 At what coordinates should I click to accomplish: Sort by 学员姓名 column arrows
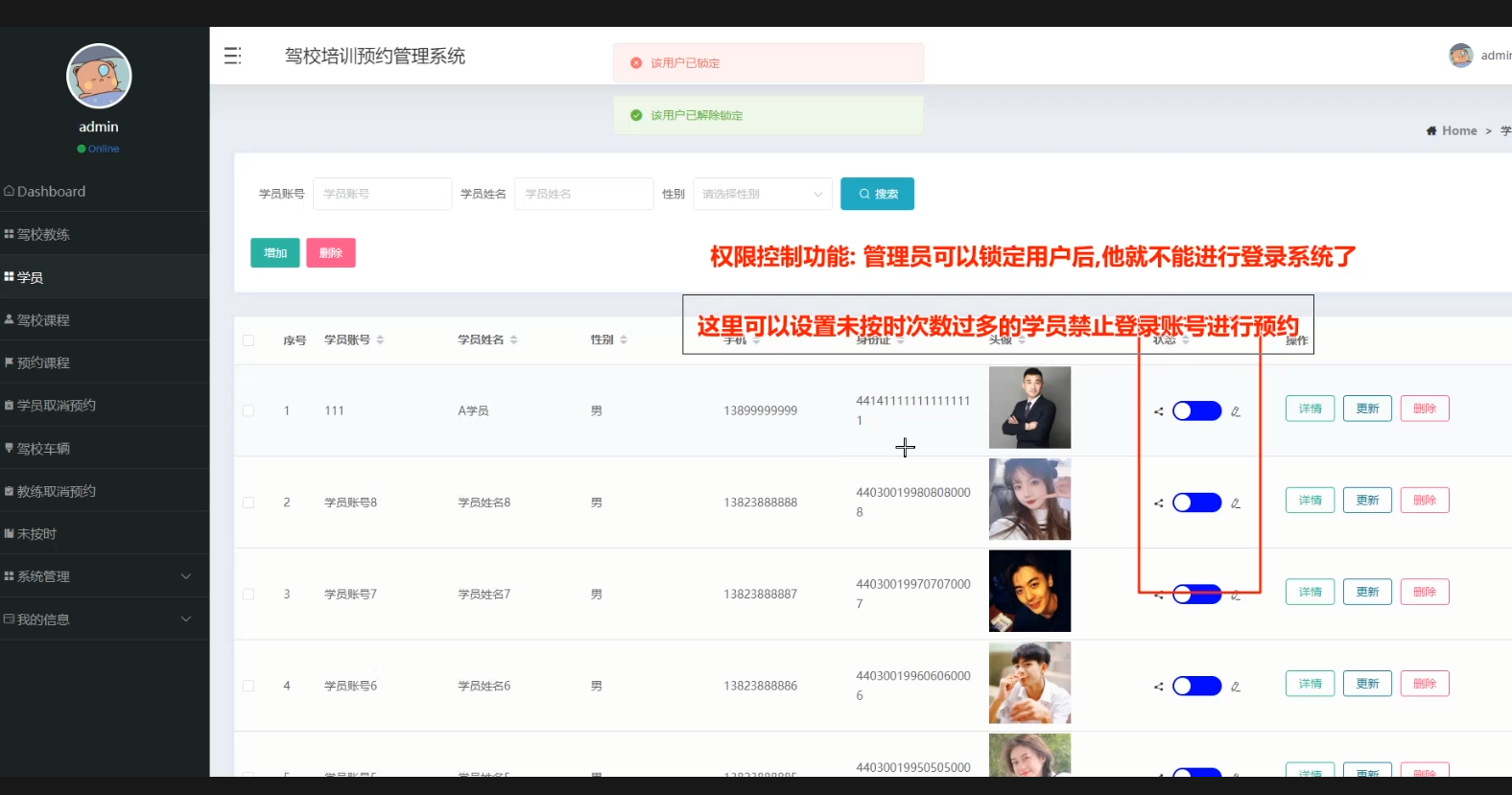[513, 339]
